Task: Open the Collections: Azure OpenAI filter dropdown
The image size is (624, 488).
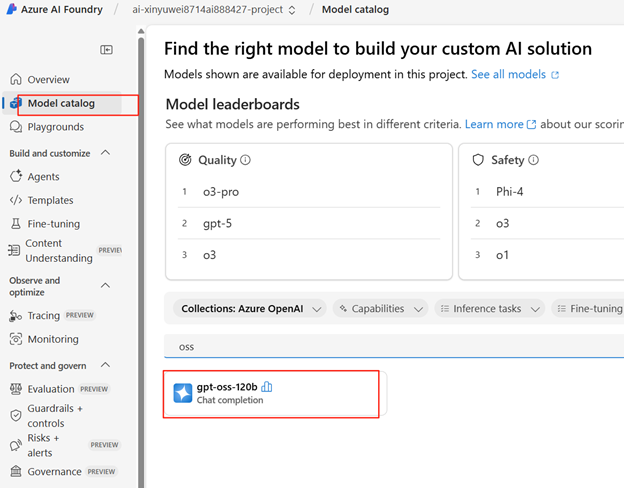Action: 248,309
